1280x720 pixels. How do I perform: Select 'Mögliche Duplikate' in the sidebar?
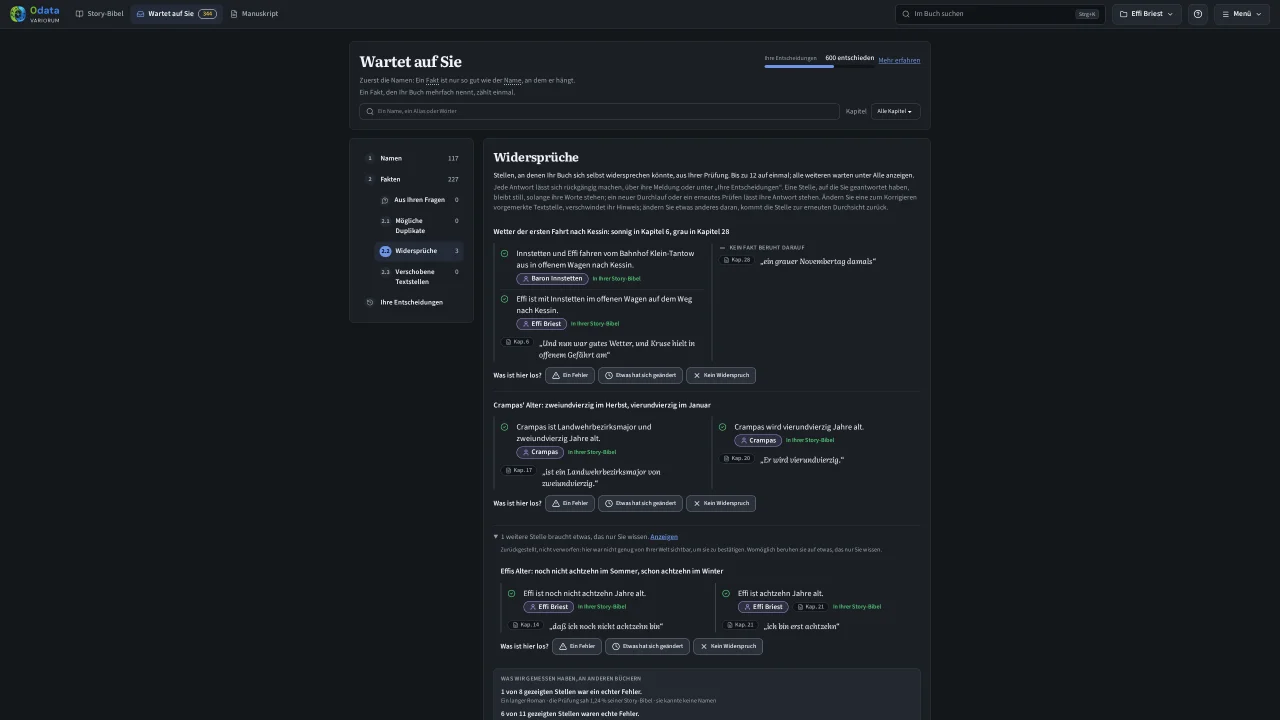pos(419,225)
